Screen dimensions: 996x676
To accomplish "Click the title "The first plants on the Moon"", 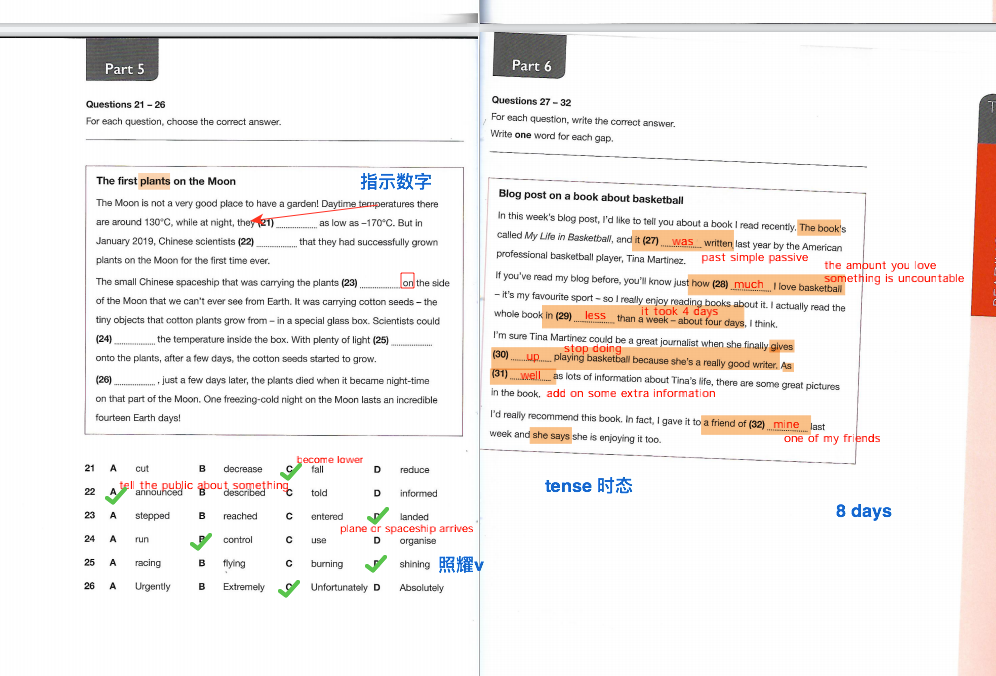I will tap(166, 181).
